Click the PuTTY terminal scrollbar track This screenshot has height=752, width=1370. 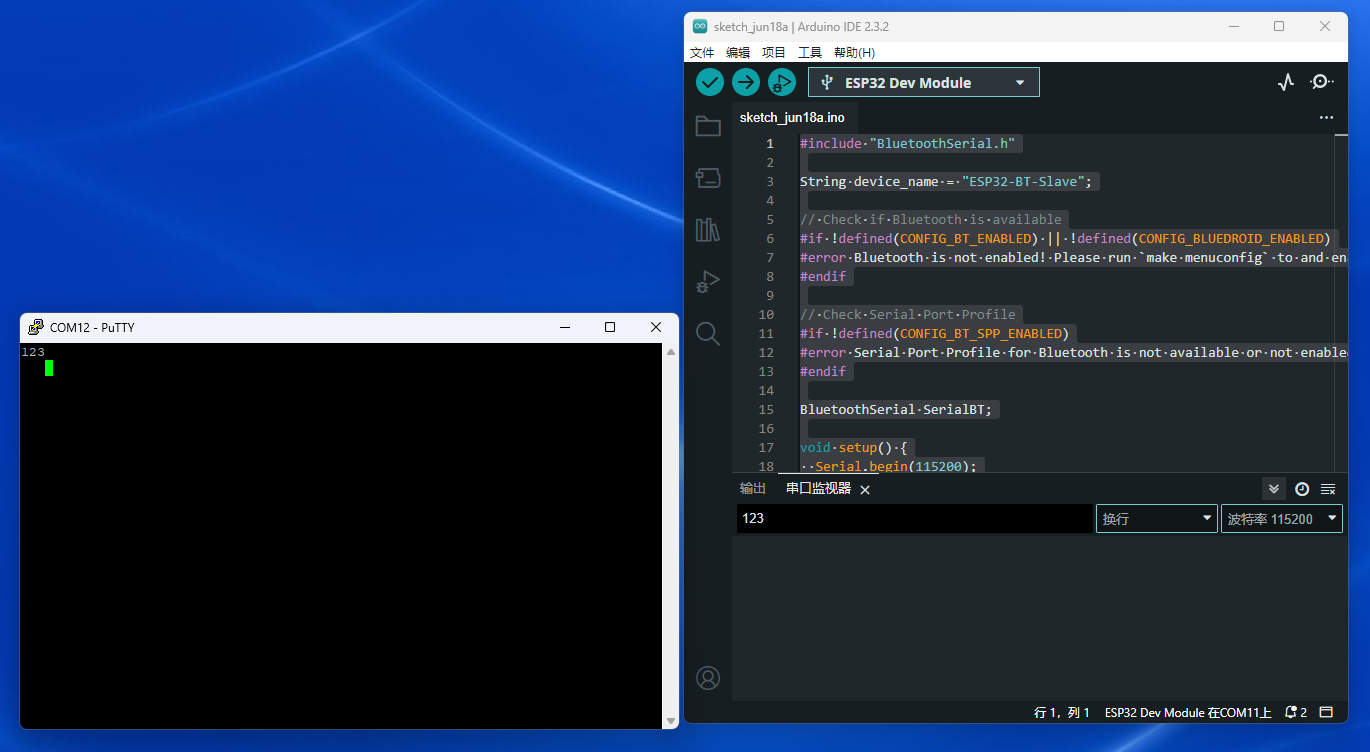pos(671,536)
